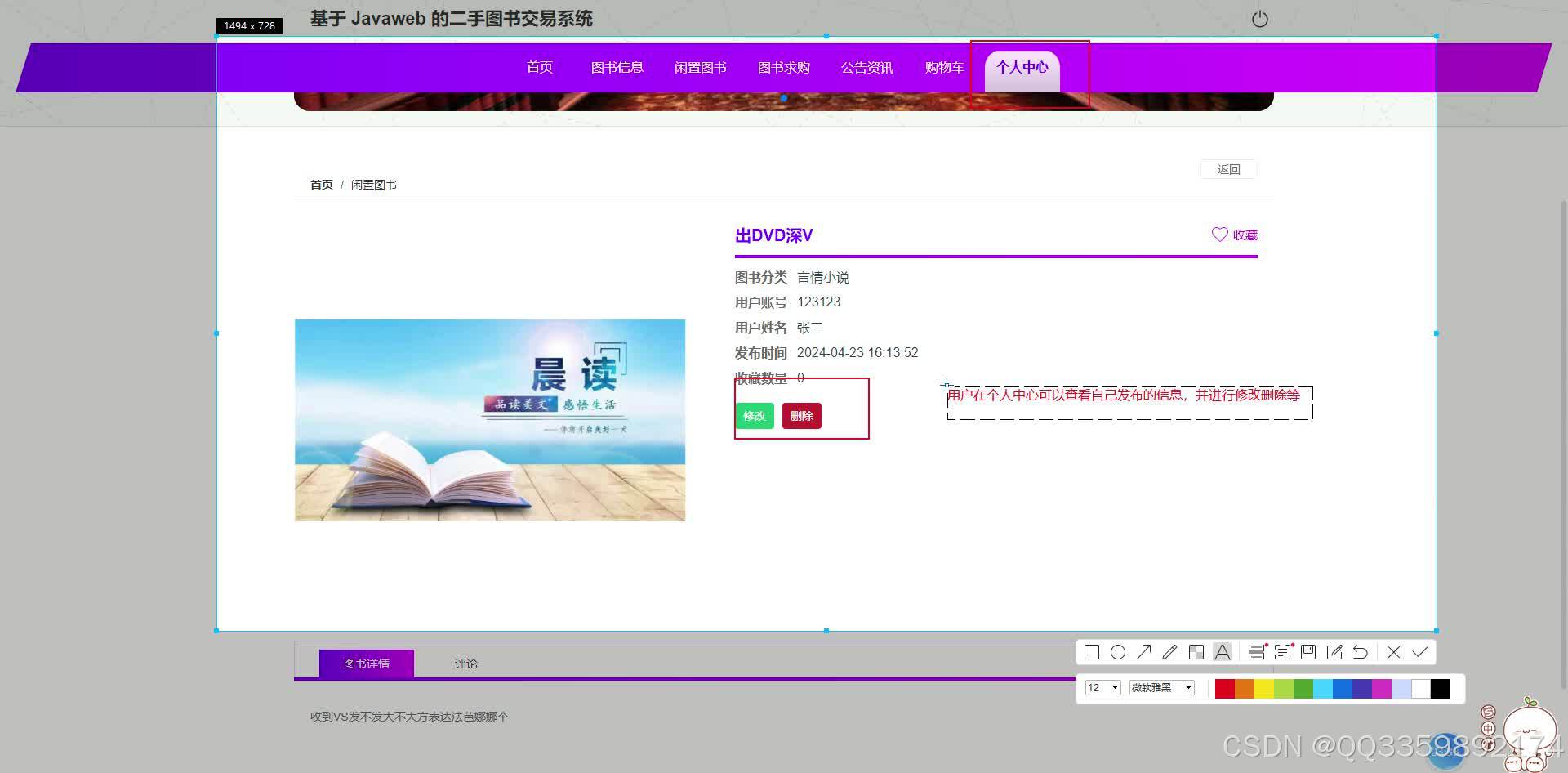1568x773 pixels.
Task: Open the font size dropdown showing 12
Action: coord(1102,687)
